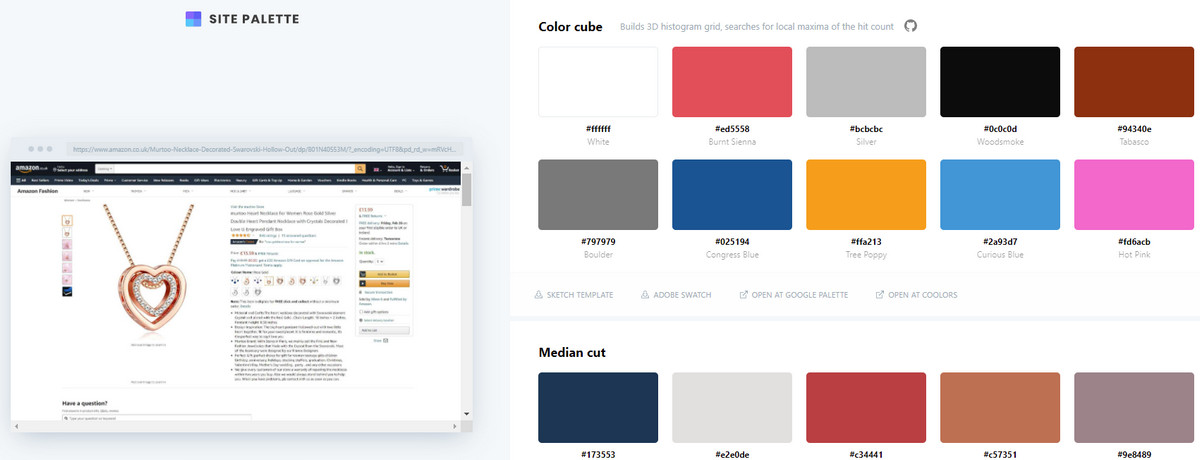Click the URL bar of the preview browser
This screenshot has height=460, width=1200.
[x=266, y=148]
